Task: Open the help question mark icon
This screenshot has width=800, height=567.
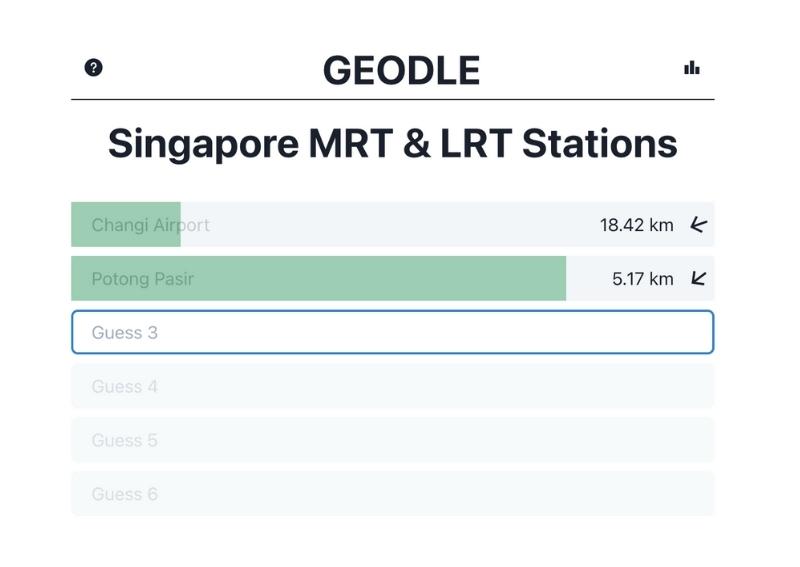Action: point(93,68)
